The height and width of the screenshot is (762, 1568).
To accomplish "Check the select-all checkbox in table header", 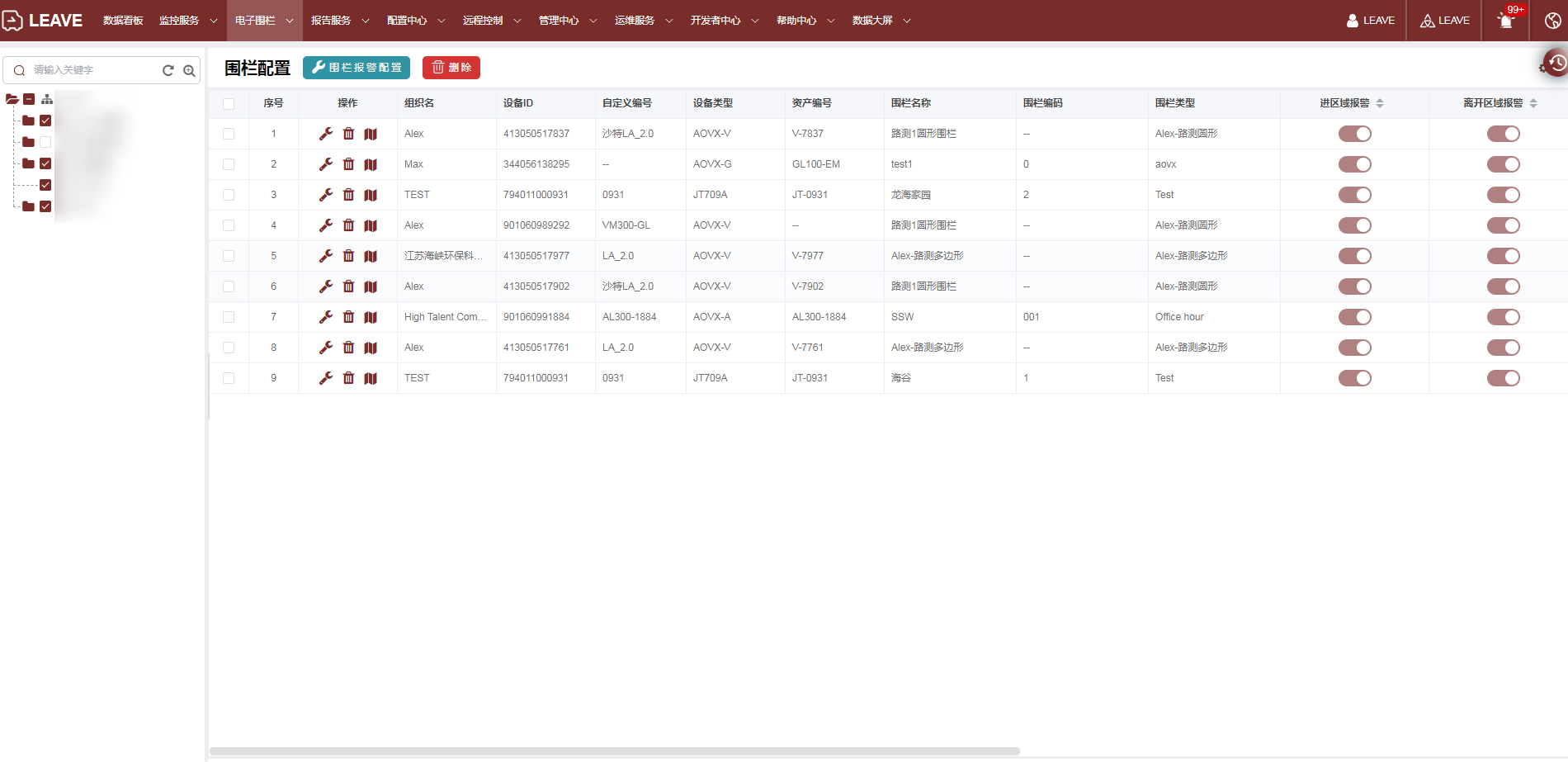I will tap(229, 104).
